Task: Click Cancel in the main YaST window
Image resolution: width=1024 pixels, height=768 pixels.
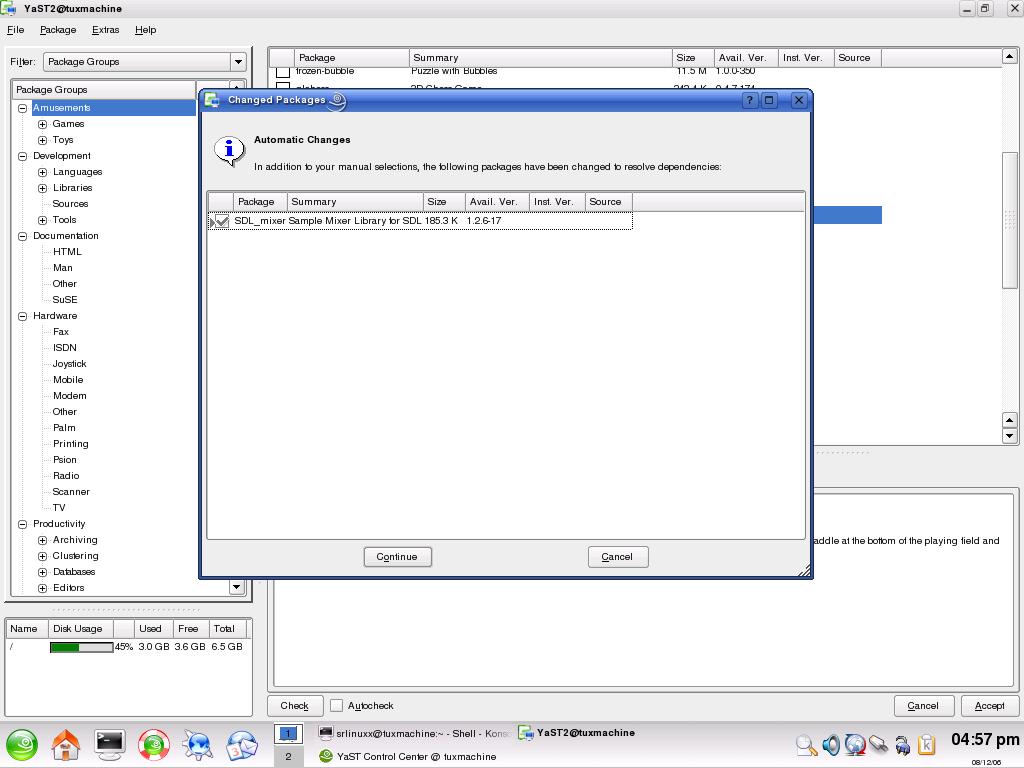Action: pyautogui.click(x=923, y=705)
